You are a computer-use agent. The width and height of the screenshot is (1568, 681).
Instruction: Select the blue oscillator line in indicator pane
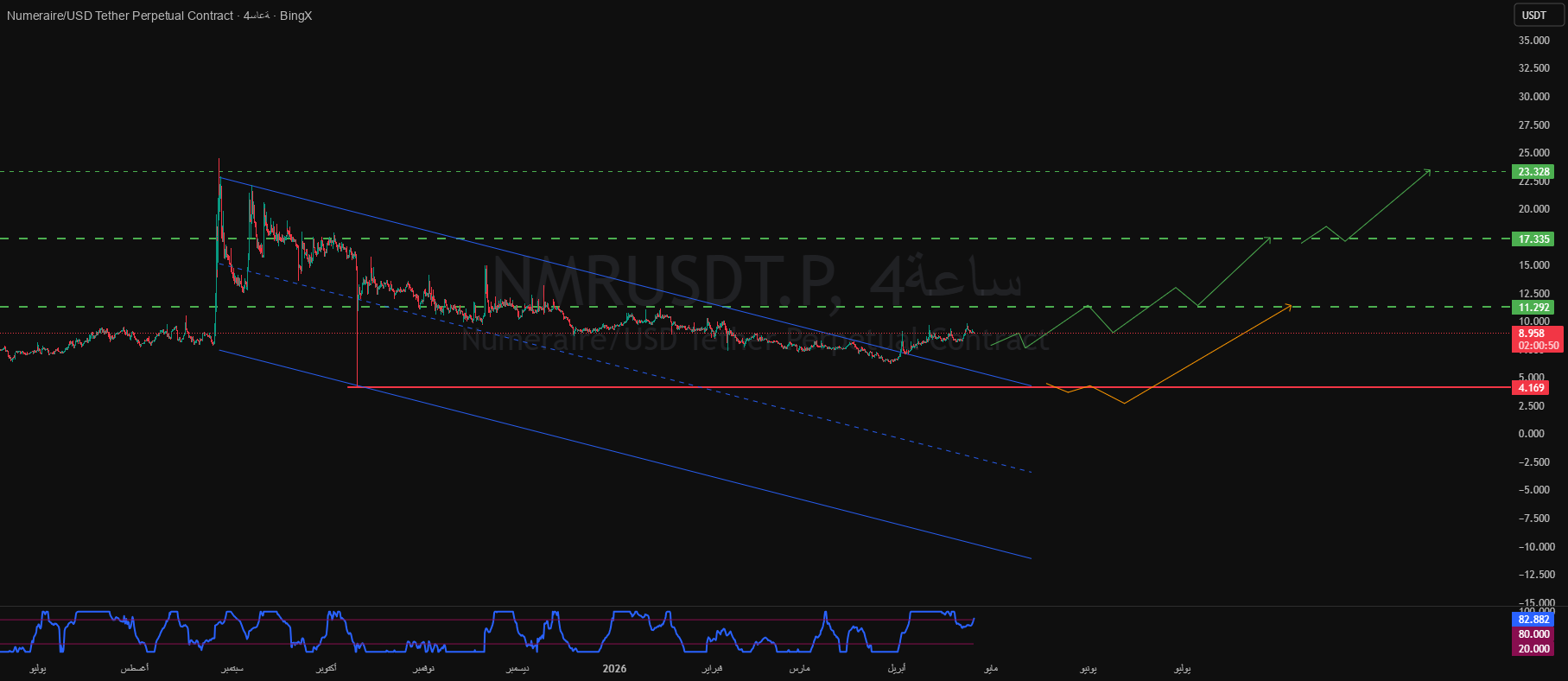(x=488, y=632)
